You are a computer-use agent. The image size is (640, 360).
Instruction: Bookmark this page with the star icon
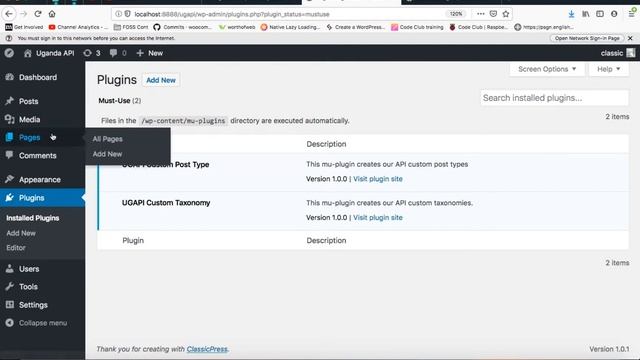[x=506, y=14]
